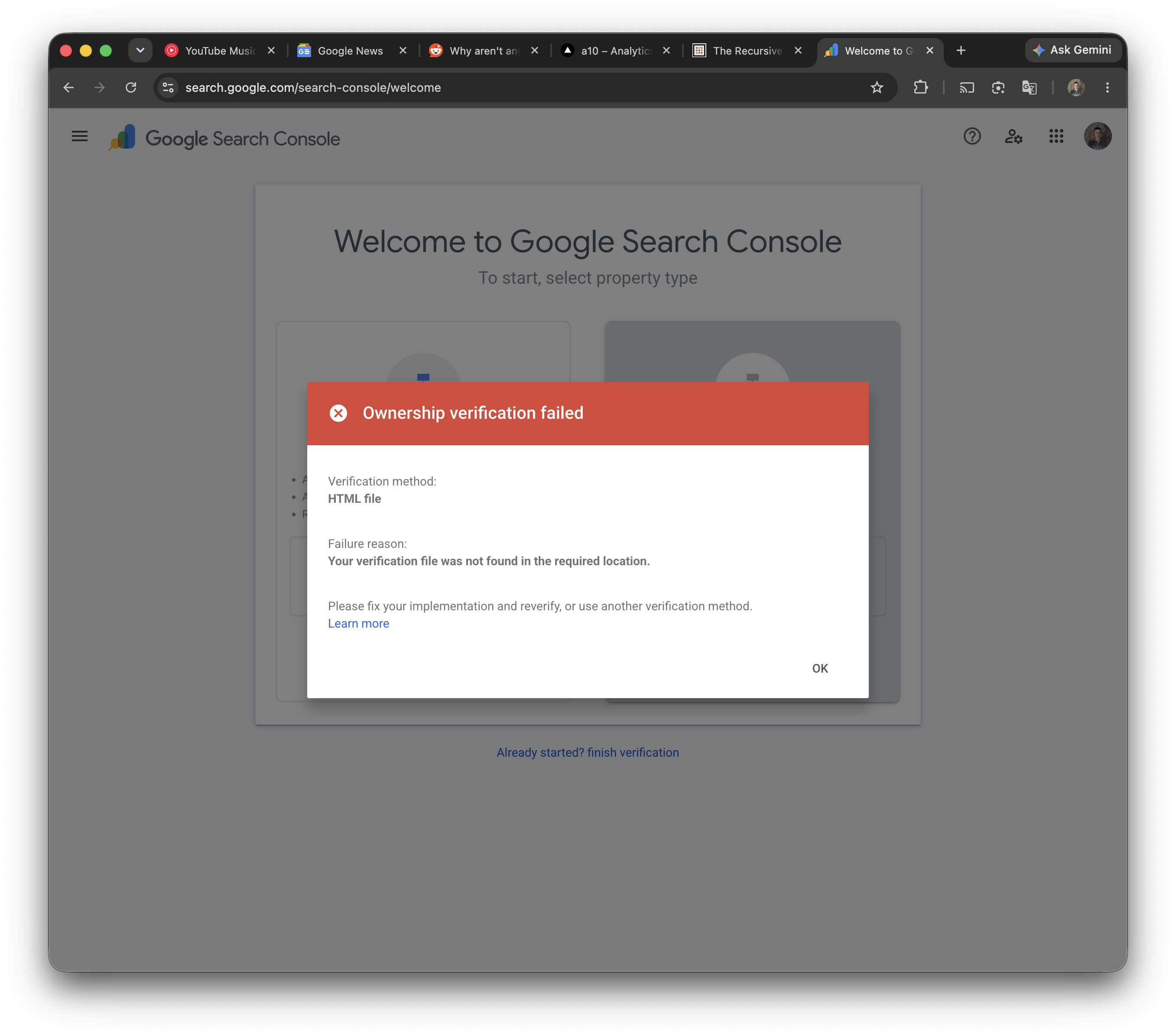The width and height of the screenshot is (1176, 1036).
Task: Click Already started? finish verification link
Action: coord(588,752)
